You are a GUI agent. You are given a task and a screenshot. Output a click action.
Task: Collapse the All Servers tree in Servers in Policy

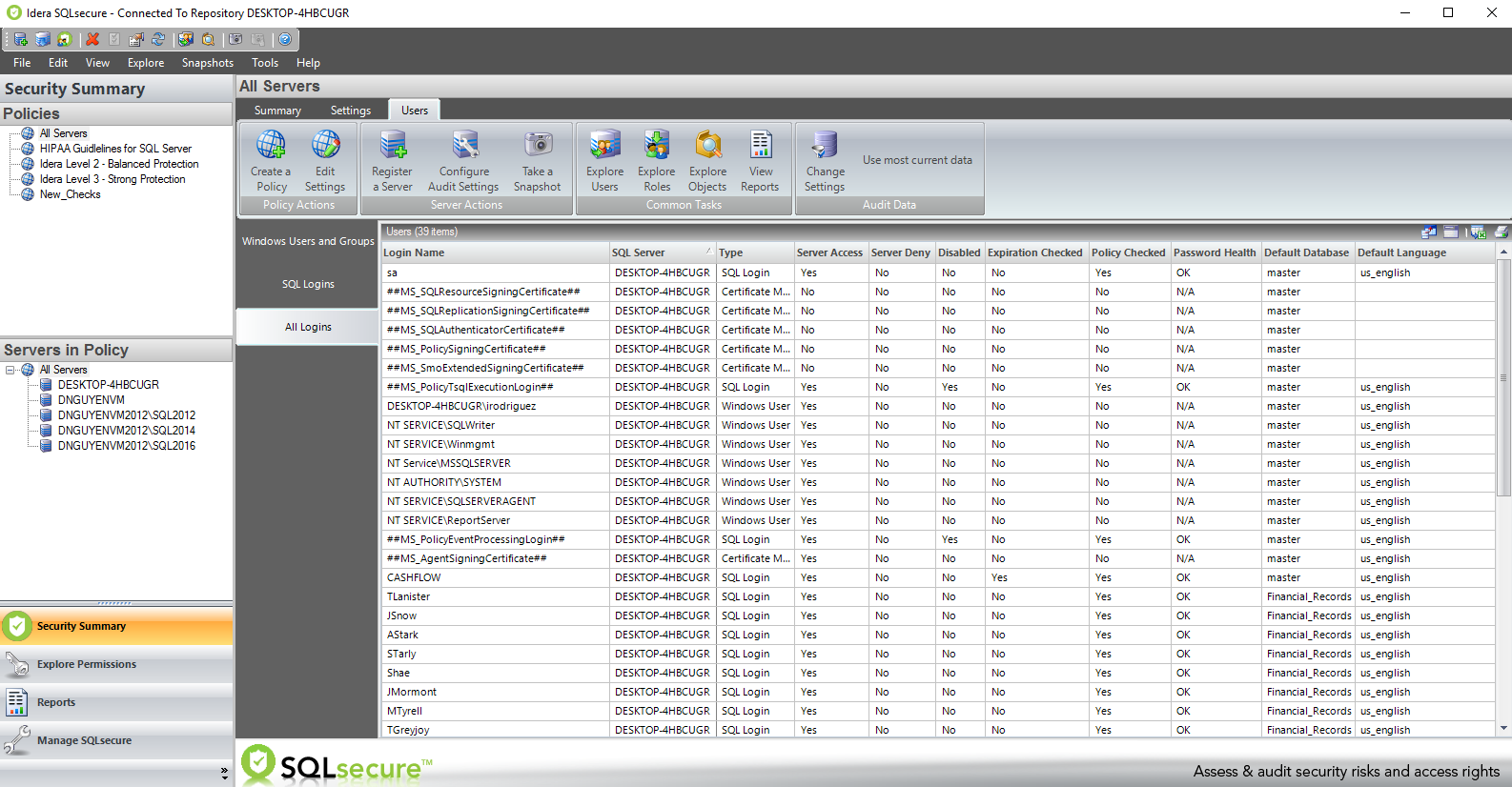point(10,370)
